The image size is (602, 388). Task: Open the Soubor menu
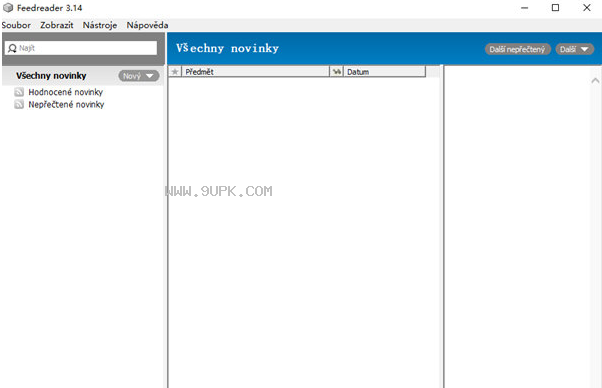[x=16, y=25]
